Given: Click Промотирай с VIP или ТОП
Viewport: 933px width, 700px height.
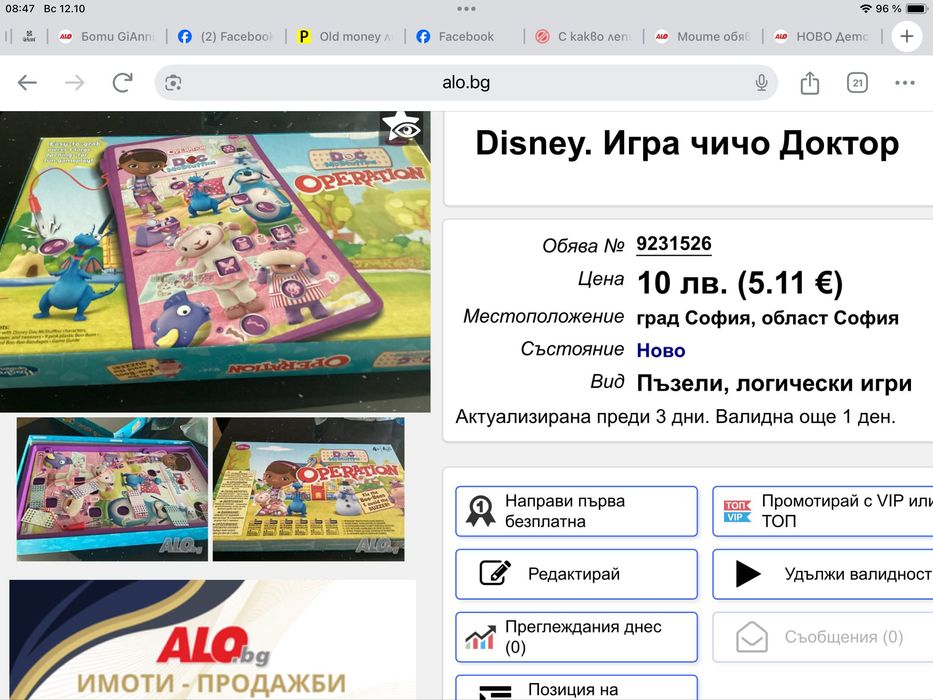Looking at the screenshot, I should coord(822,511).
